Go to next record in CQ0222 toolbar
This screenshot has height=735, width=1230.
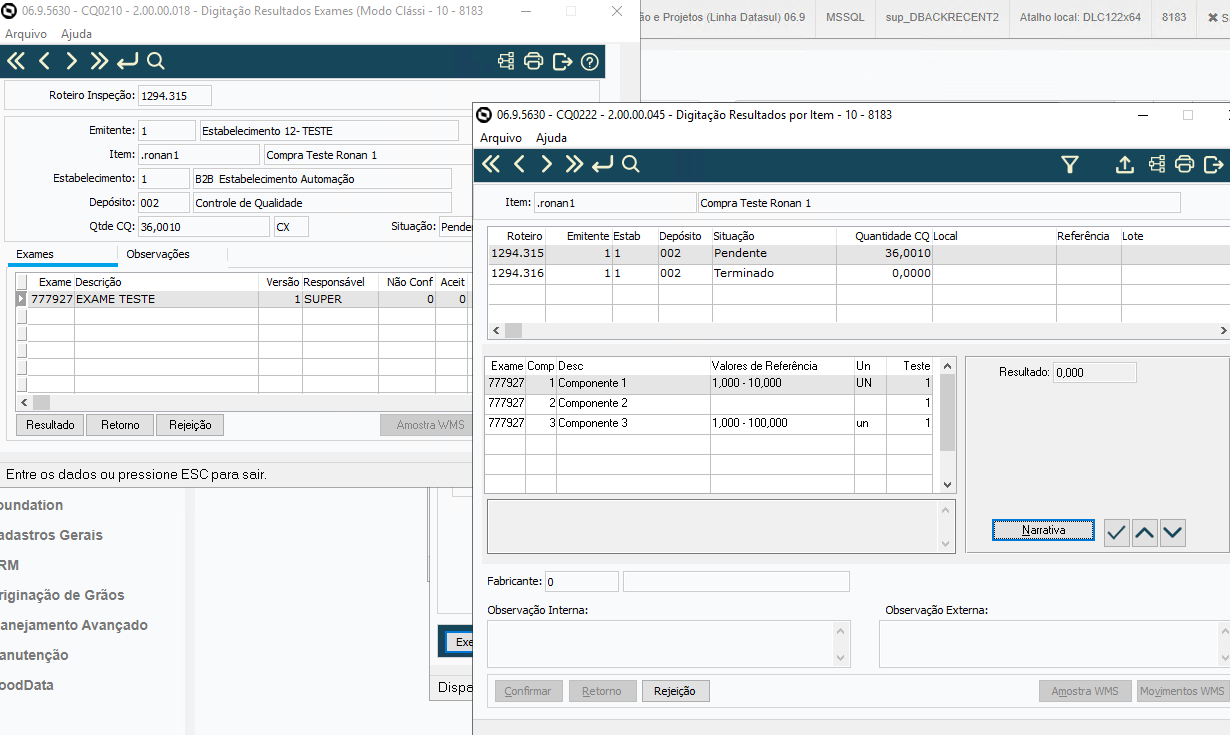click(546, 165)
